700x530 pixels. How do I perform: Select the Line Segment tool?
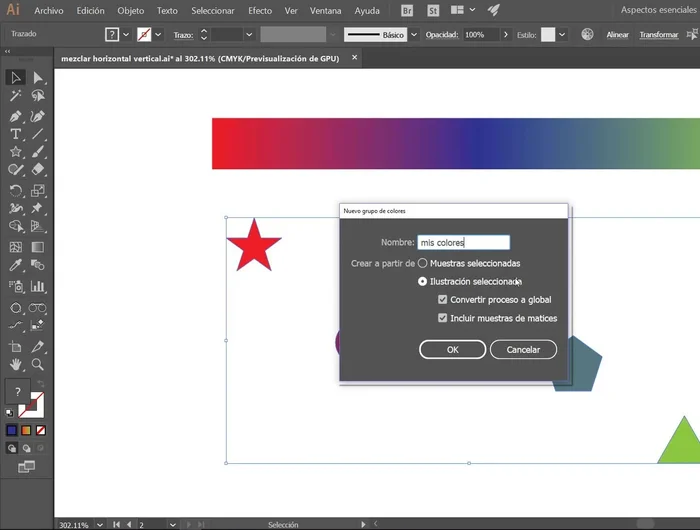coord(38,134)
